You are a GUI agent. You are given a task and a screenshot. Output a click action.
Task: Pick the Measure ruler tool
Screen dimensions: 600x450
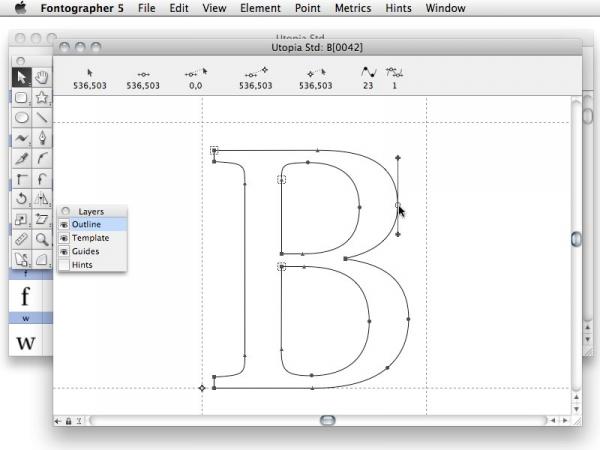point(22,239)
